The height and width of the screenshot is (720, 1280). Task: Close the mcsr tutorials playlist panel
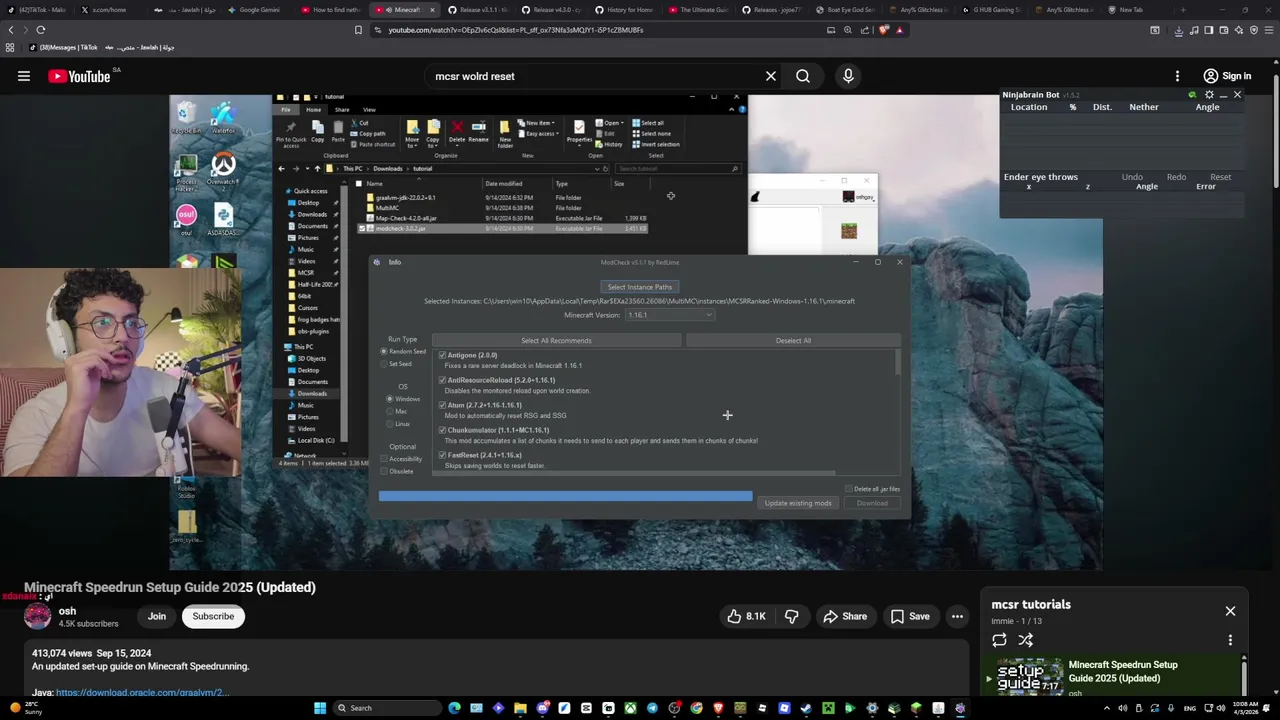(x=1230, y=611)
